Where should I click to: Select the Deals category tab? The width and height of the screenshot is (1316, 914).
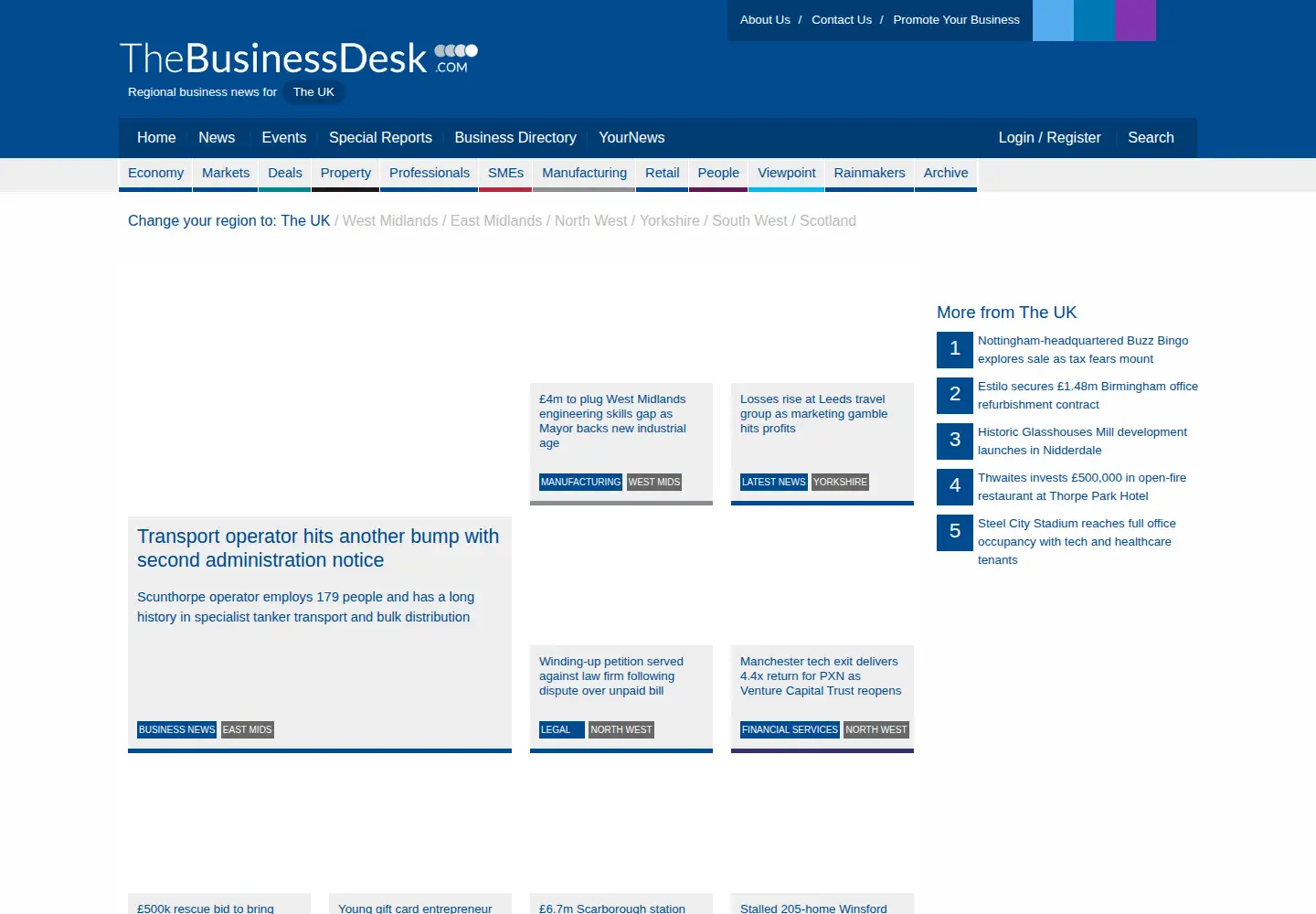tap(285, 173)
